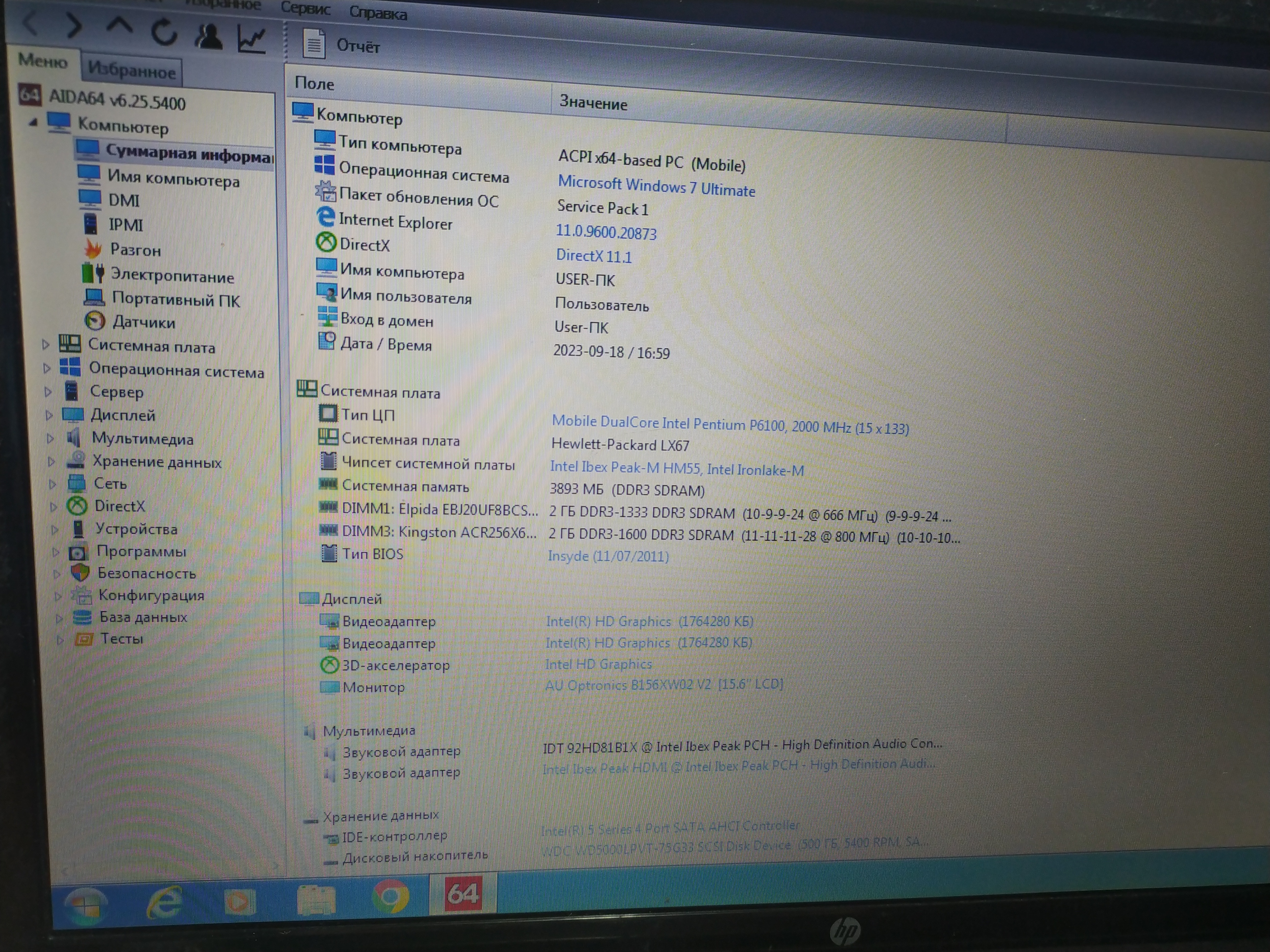Expand the Системная плата tree node
The image size is (1270, 952).
pos(46,344)
